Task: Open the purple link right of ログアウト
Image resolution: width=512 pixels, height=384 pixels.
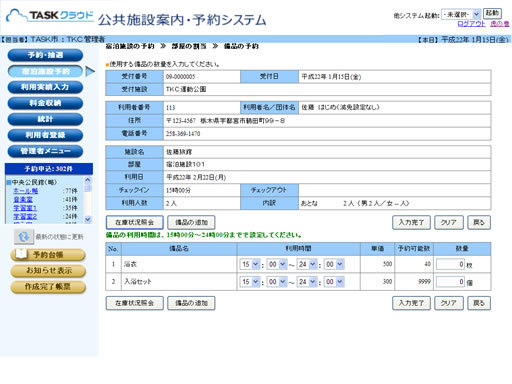Action: tap(500, 24)
